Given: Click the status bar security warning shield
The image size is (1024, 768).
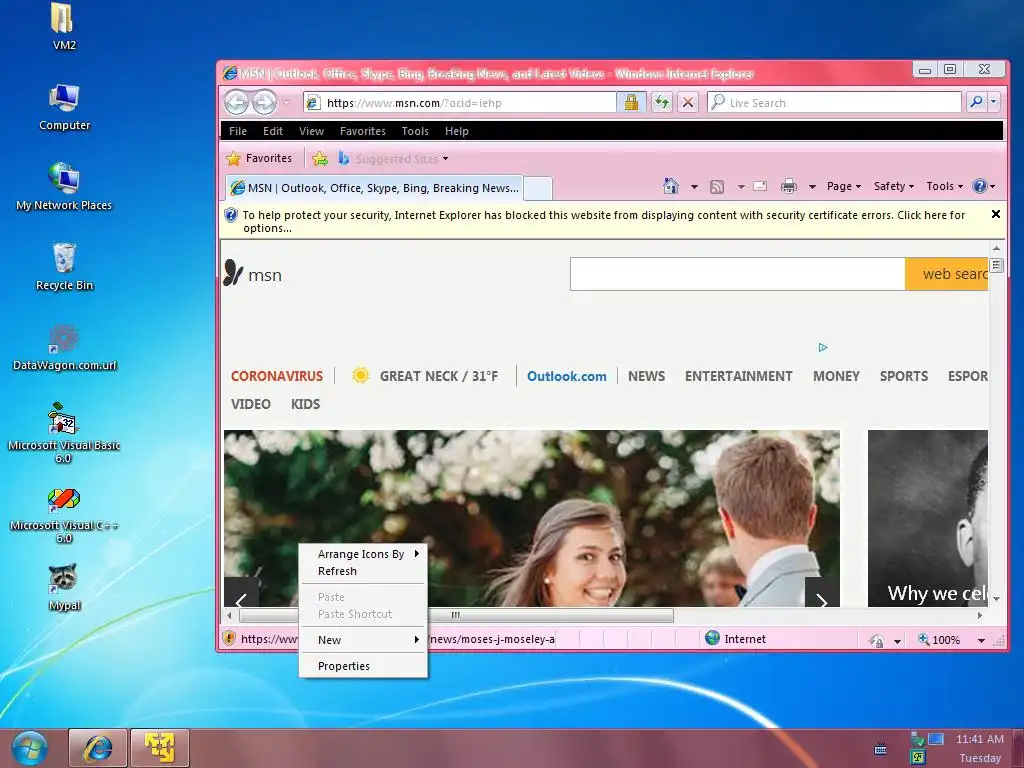Looking at the screenshot, I should [x=229, y=638].
